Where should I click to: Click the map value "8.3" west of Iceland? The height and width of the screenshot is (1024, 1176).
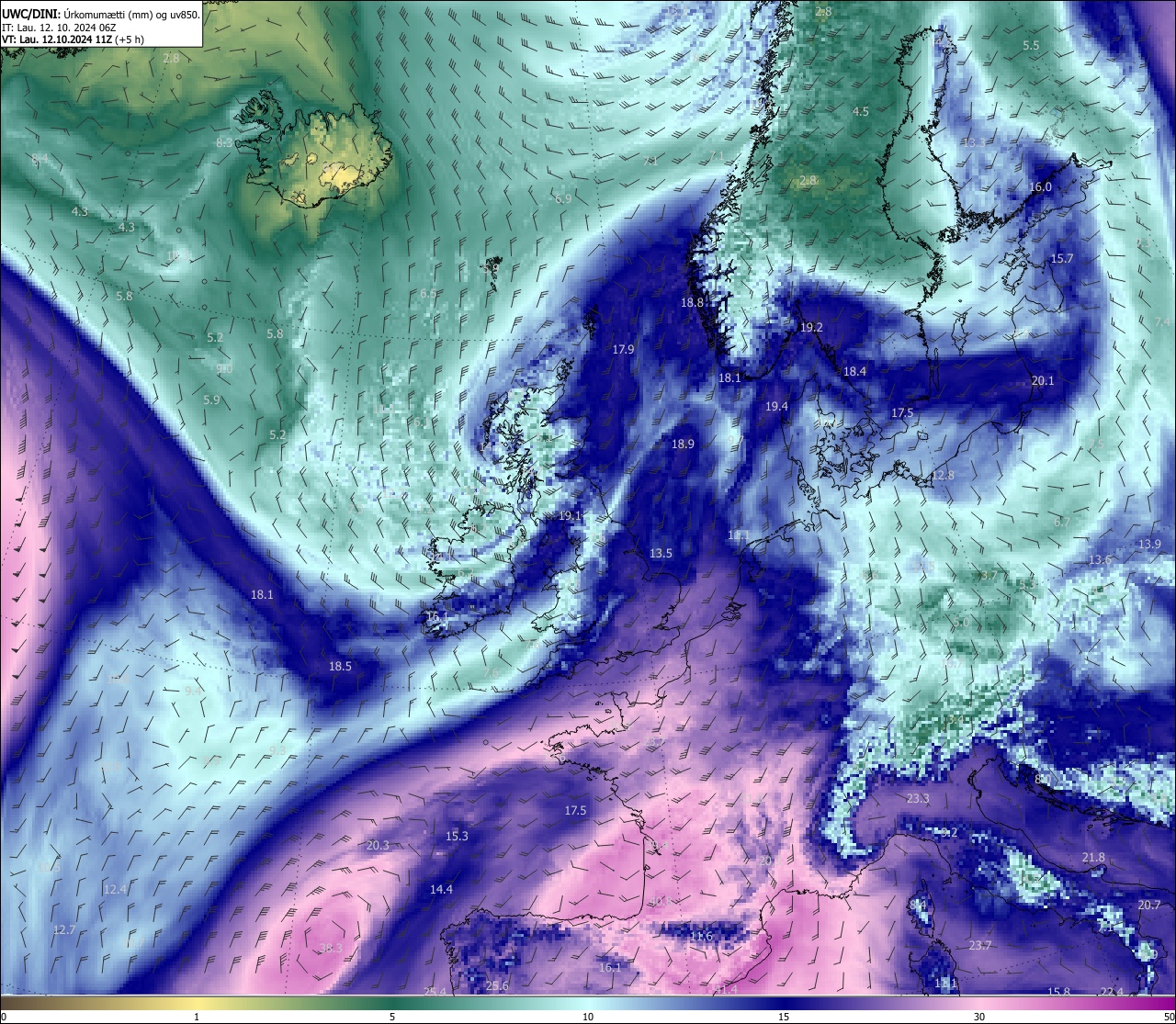coord(224,143)
